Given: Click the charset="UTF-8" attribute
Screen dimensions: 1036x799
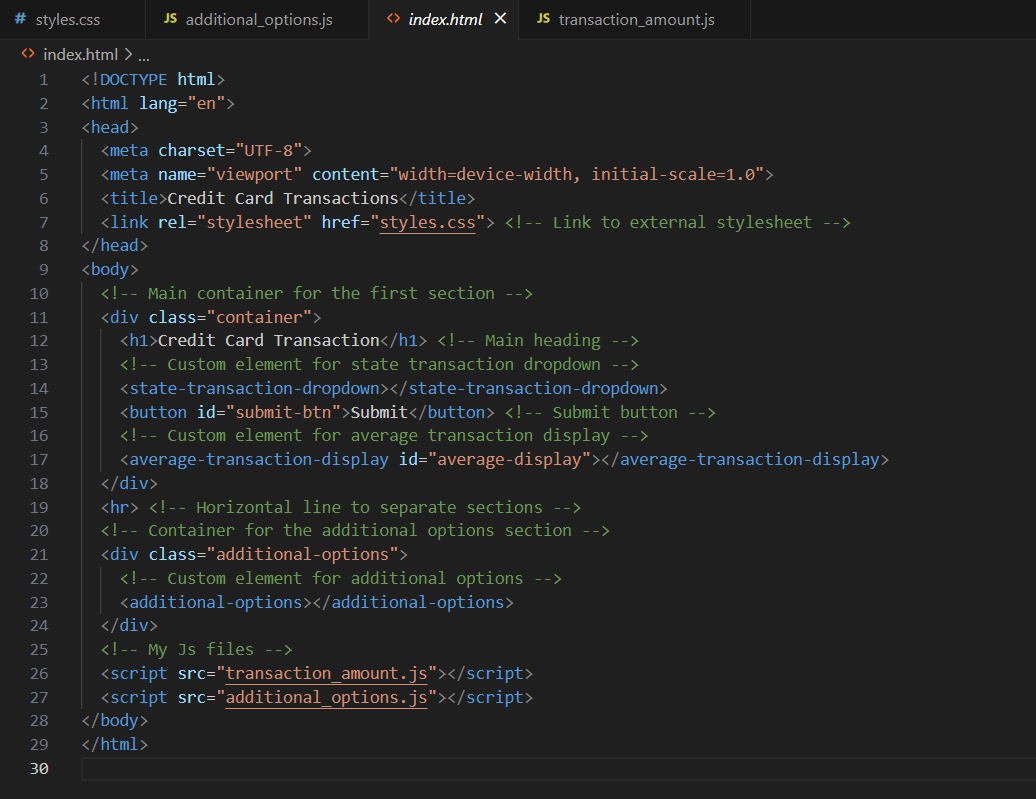Looking at the screenshot, I should point(230,151).
